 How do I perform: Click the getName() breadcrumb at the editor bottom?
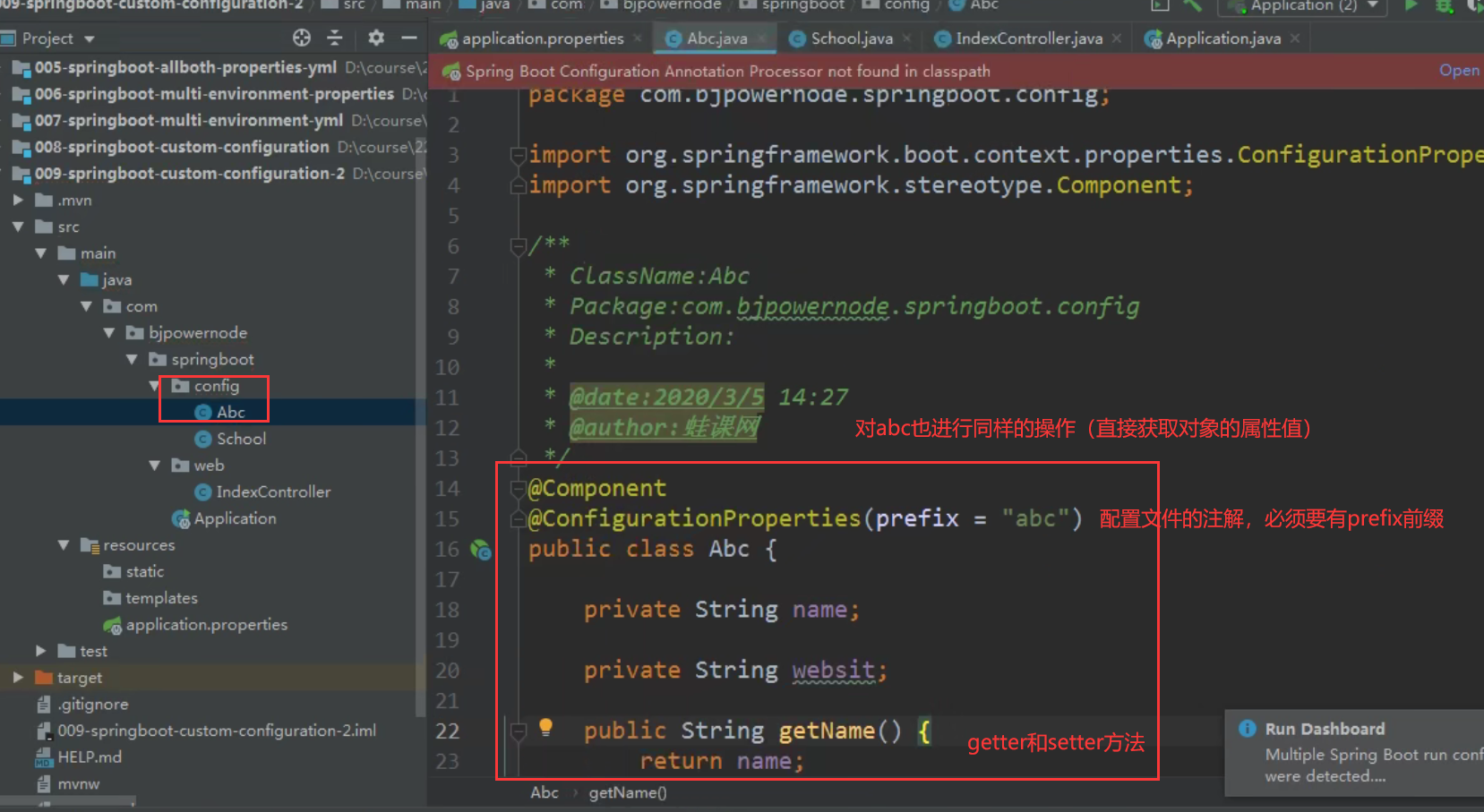coord(628,792)
